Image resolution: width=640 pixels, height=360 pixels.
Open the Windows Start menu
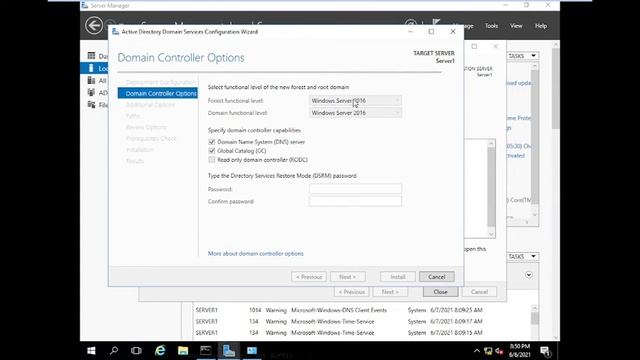(91, 351)
